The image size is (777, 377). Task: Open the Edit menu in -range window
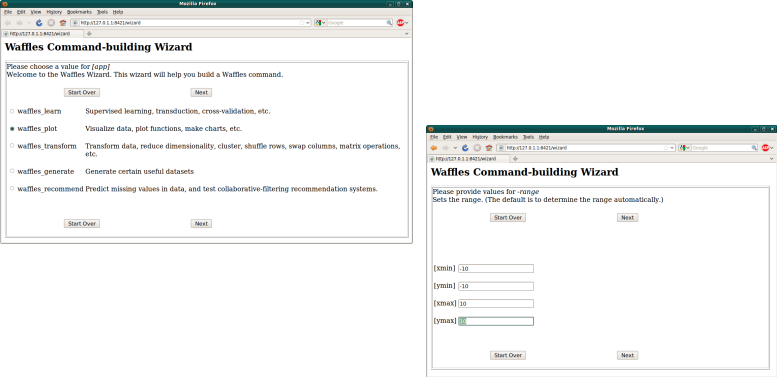coord(447,137)
